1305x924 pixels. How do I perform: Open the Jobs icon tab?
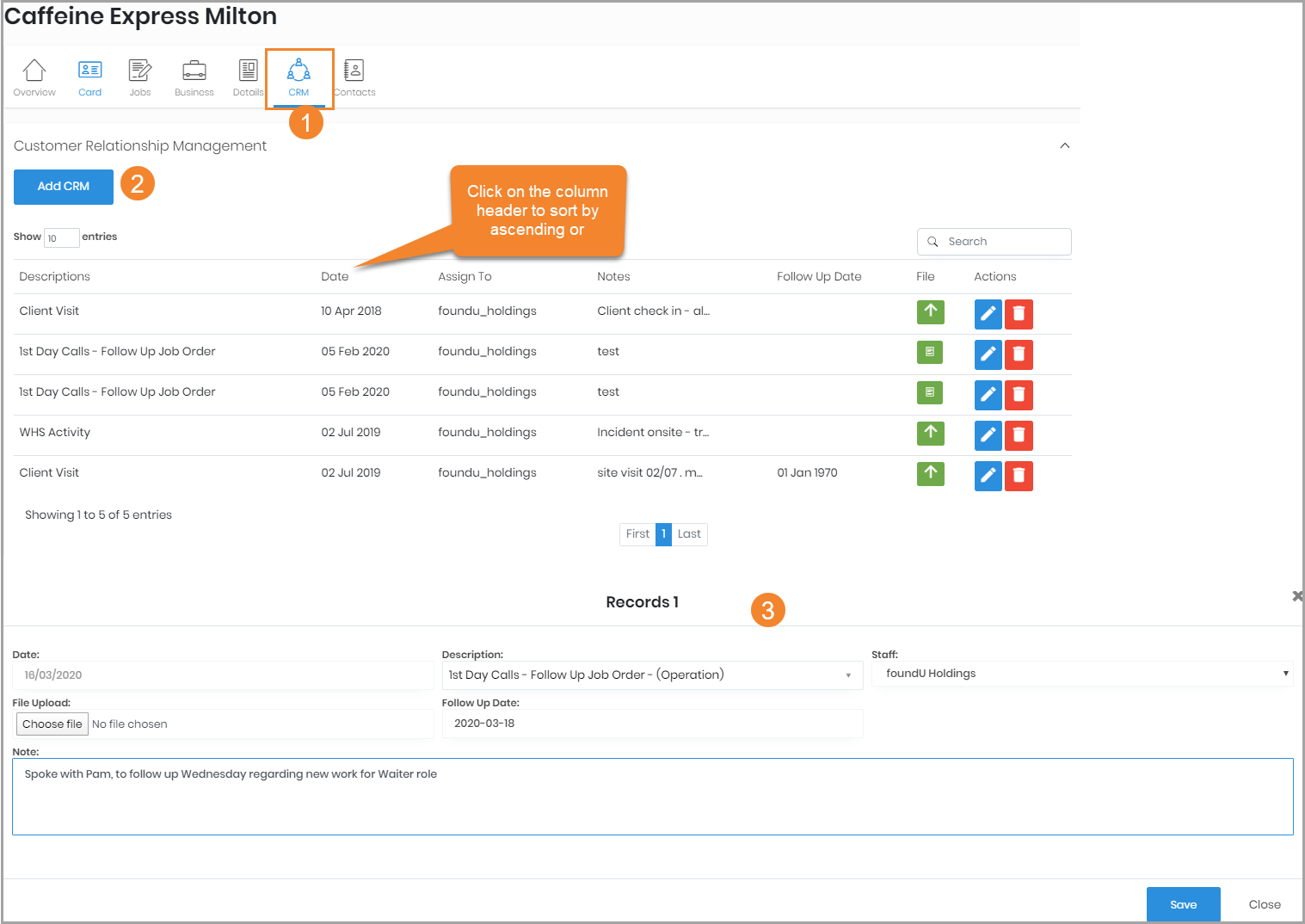(140, 77)
